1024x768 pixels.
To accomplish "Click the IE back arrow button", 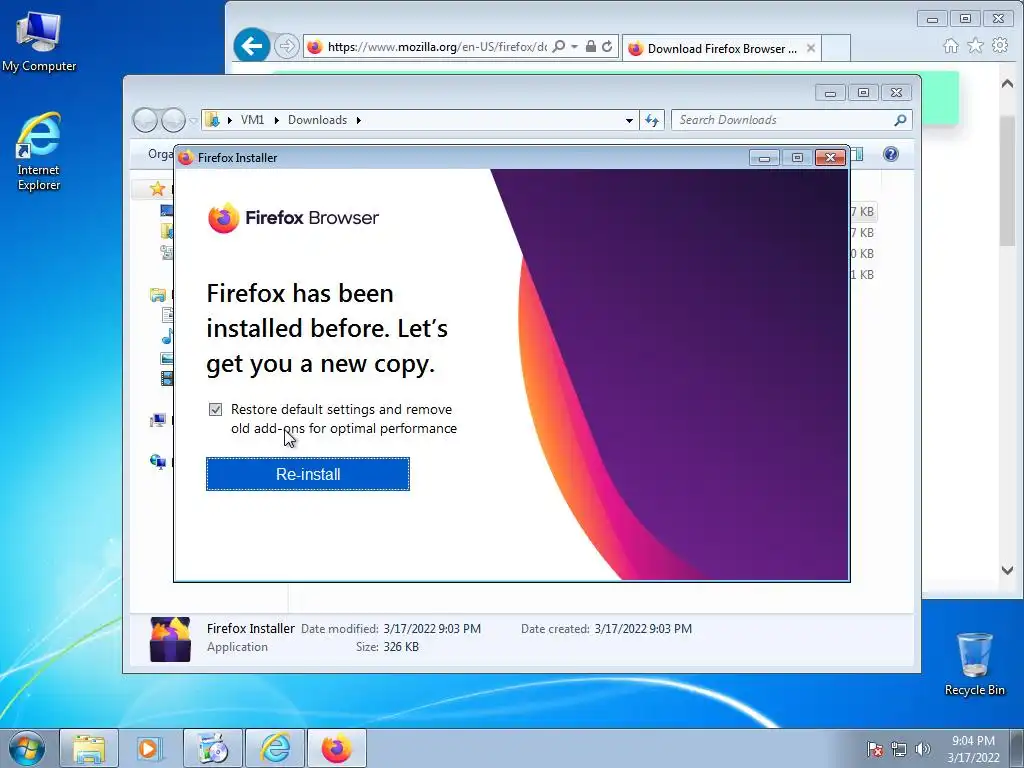I will point(251,46).
